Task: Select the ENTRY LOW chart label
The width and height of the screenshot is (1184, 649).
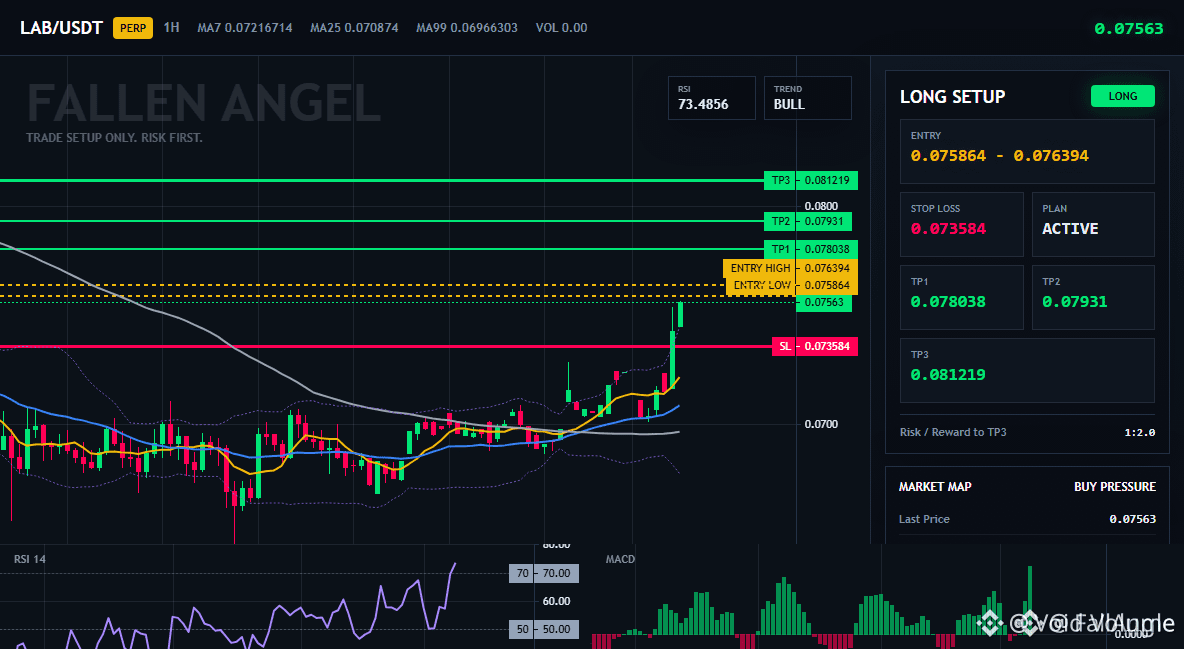Action: click(761, 286)
